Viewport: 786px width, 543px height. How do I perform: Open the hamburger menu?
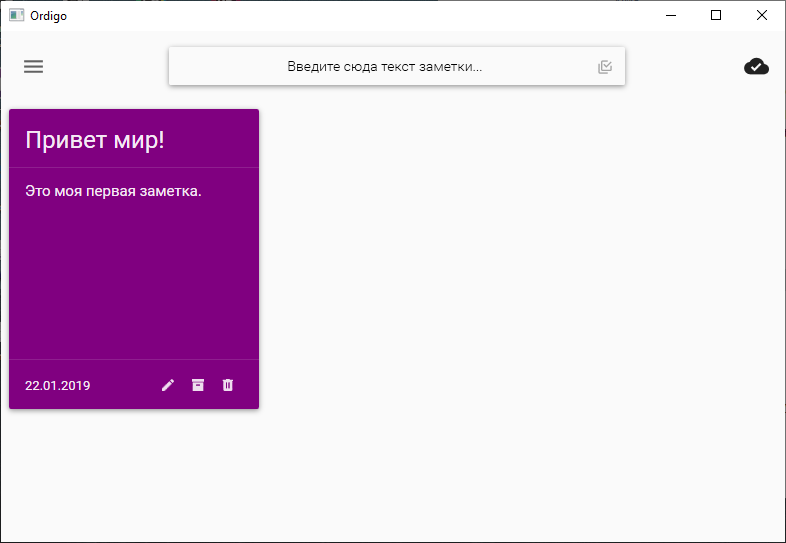(34, 67)
